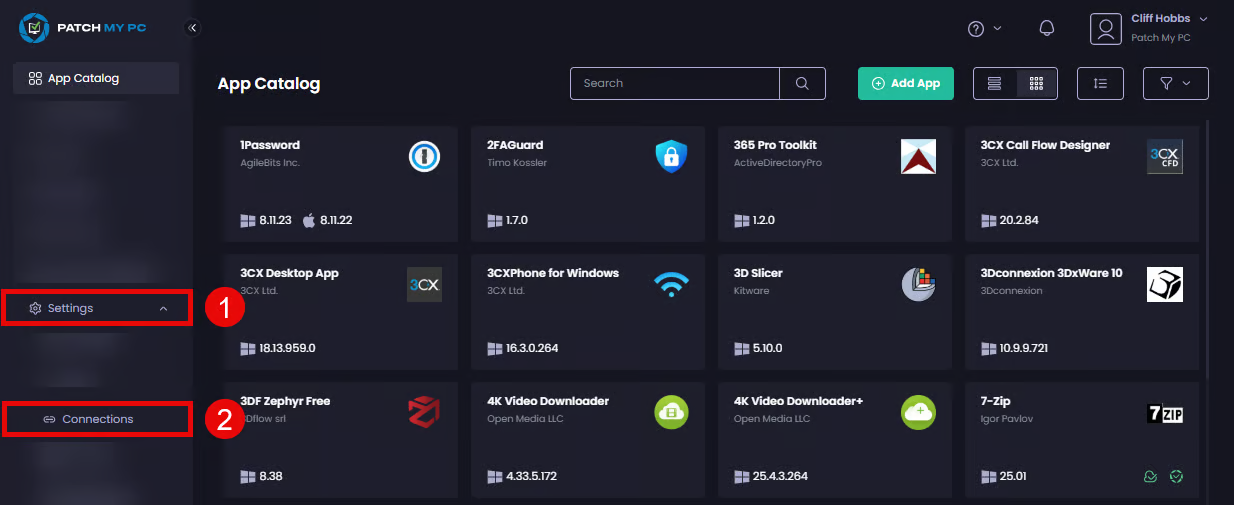Screen dimensions: 1234x505
Task: Open Connections under Settings
Action: pyautogui.click(x=97, y=419)
